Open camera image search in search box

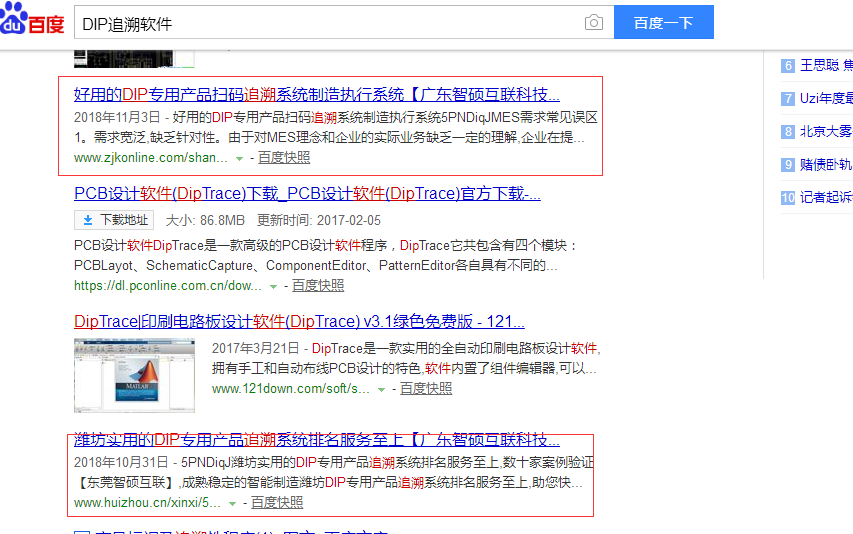point(594,22)
